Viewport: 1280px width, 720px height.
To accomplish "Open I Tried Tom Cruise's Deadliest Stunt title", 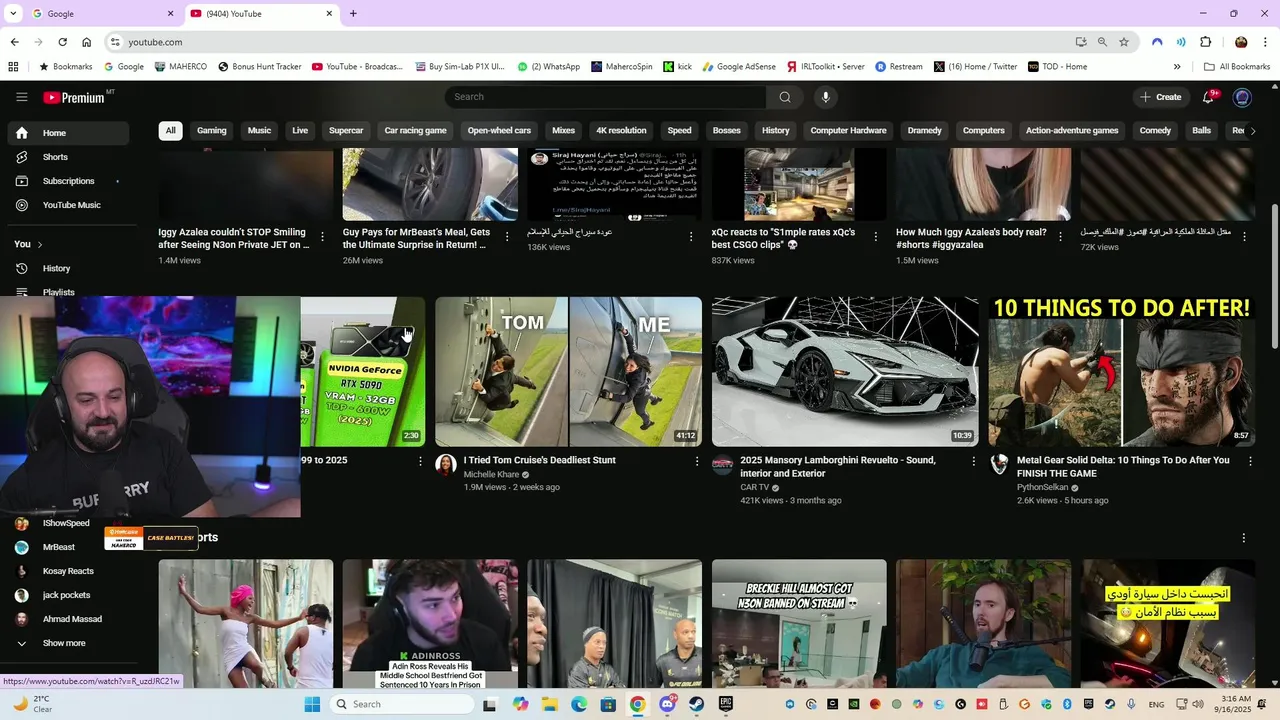I will click(539, 460).
